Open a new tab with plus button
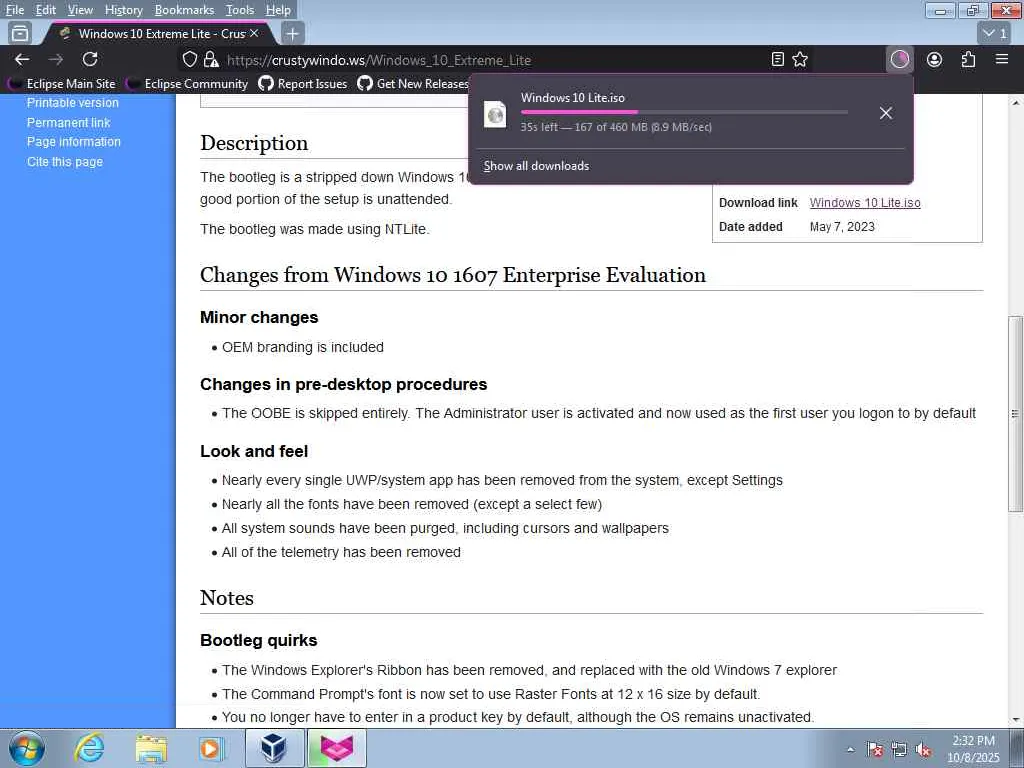 pos(293,33)
